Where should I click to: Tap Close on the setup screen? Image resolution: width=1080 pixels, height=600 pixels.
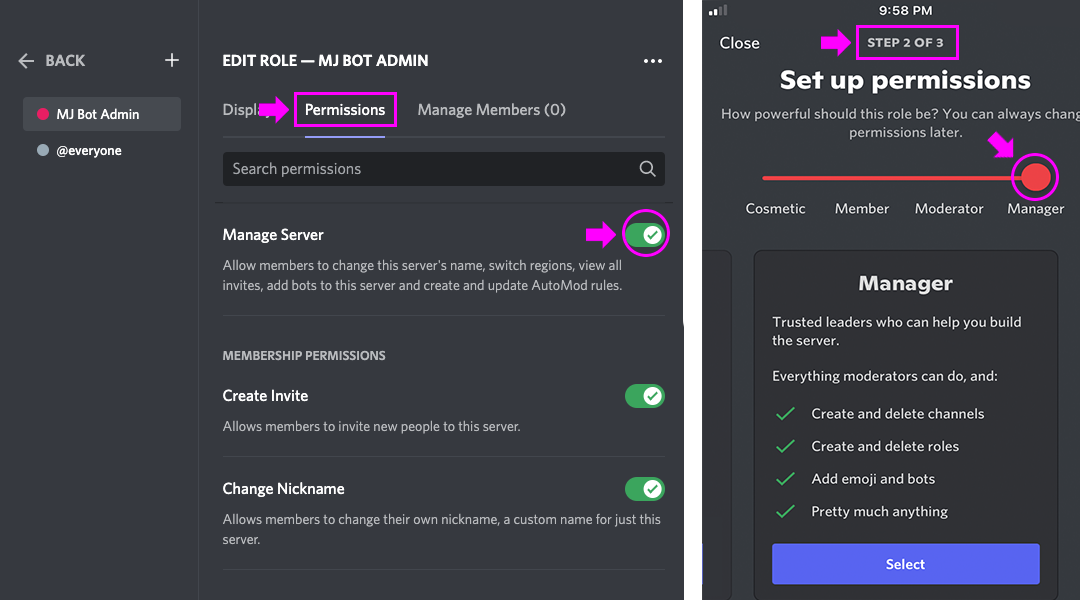click(x=739, y=43)
